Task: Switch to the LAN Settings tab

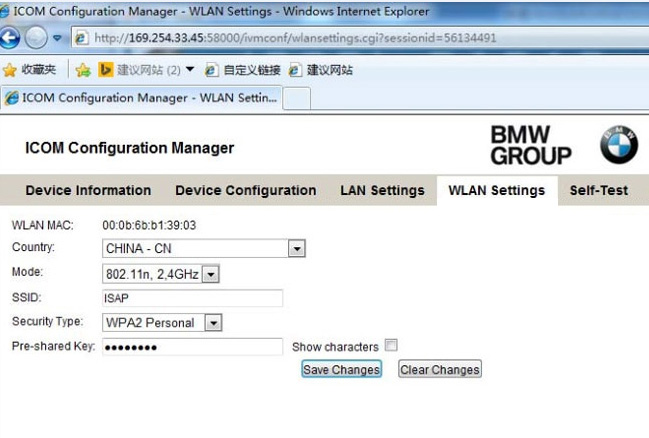Action: point(382,190)
